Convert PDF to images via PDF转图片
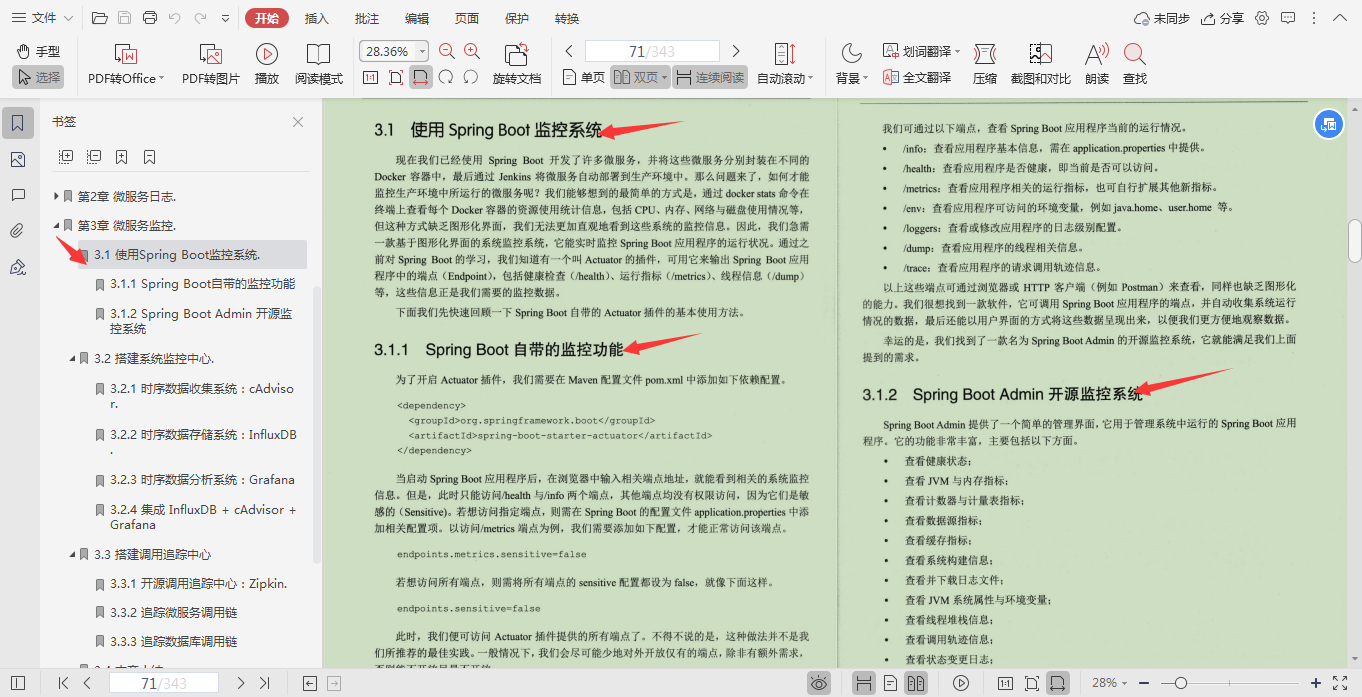The height and width of the screenshot is (697, 1362). pyautogui.click(x=210, y=64)
